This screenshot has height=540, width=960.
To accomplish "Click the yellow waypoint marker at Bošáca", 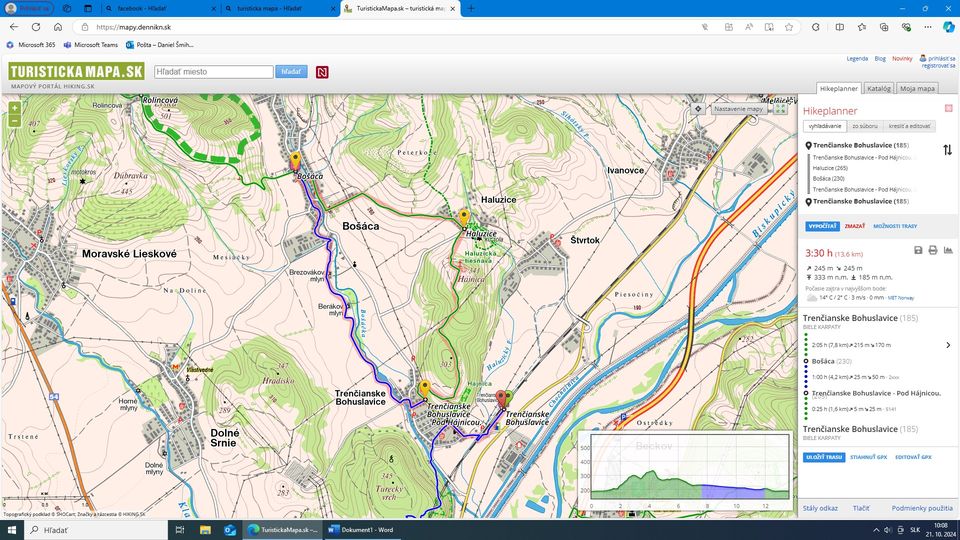I will pyautogui.click(x=295, y=160).
